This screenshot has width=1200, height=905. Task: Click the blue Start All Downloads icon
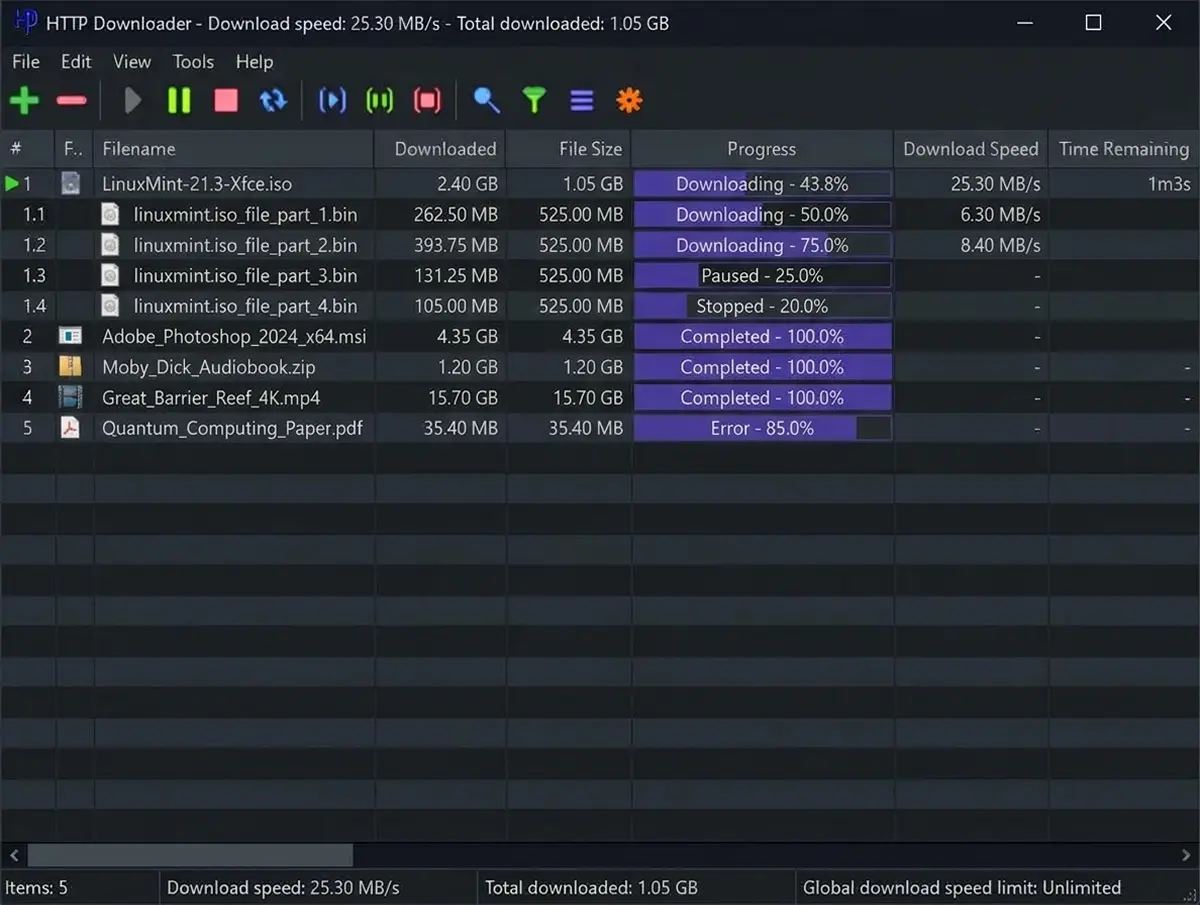pos(332,100)
